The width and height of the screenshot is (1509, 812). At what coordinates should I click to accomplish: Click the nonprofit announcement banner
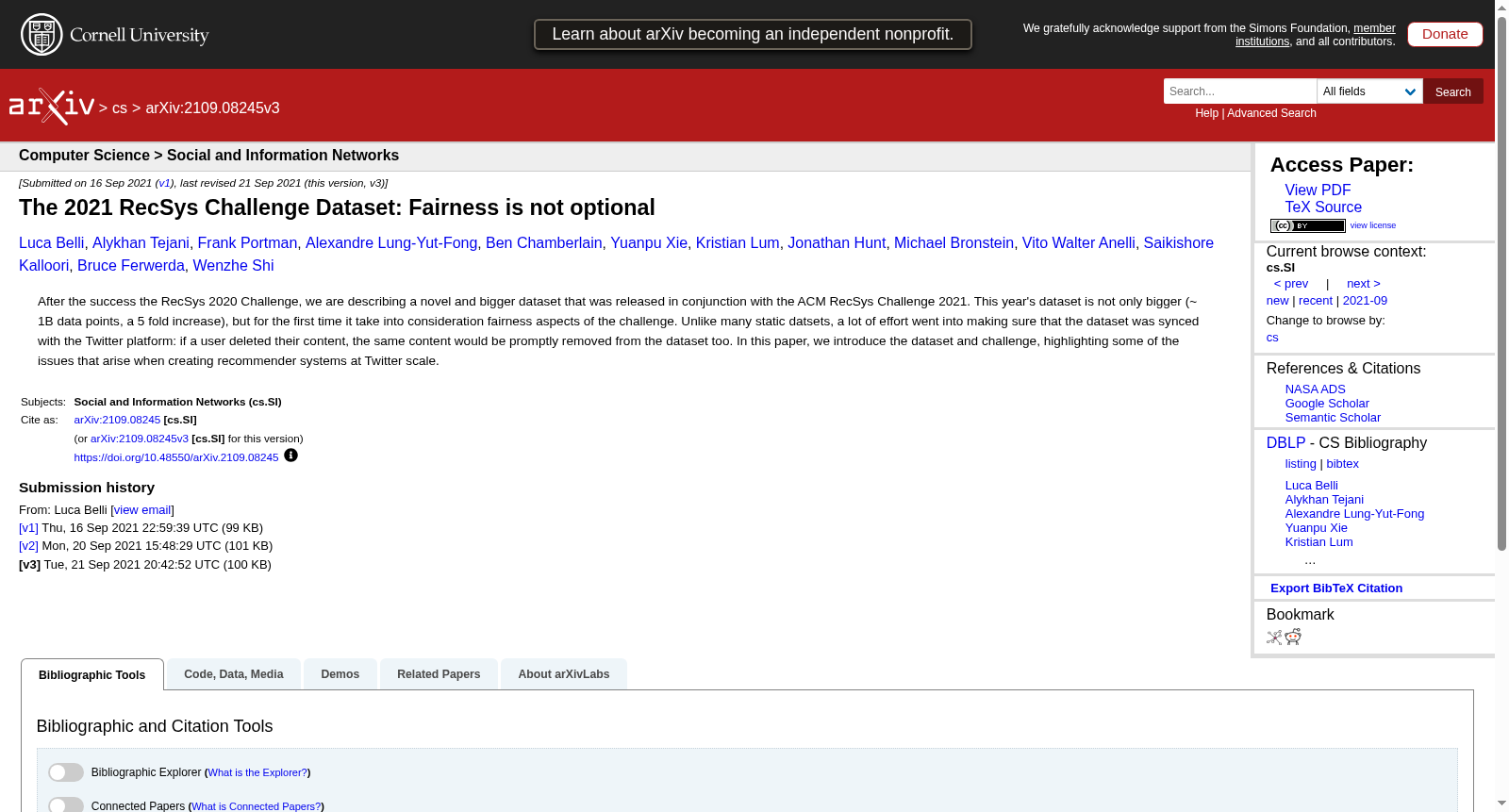753,34
